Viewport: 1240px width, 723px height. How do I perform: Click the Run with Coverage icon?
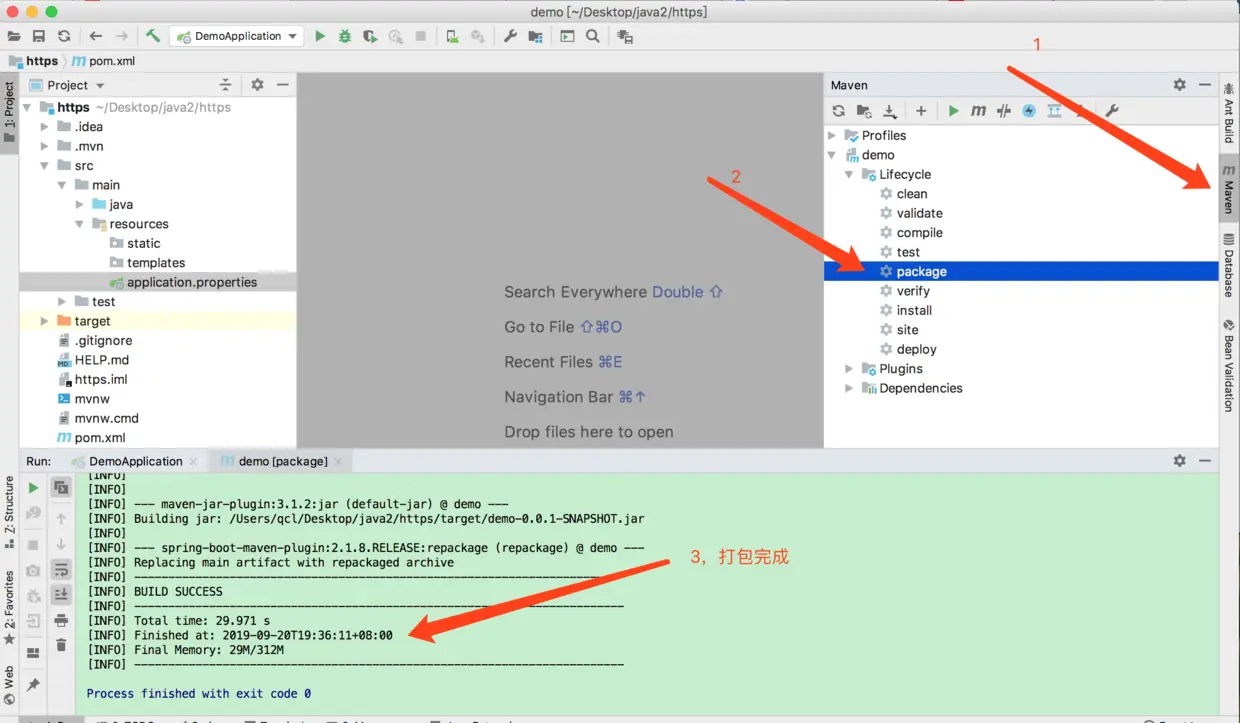pyautogui.click(x=370, y=36)
